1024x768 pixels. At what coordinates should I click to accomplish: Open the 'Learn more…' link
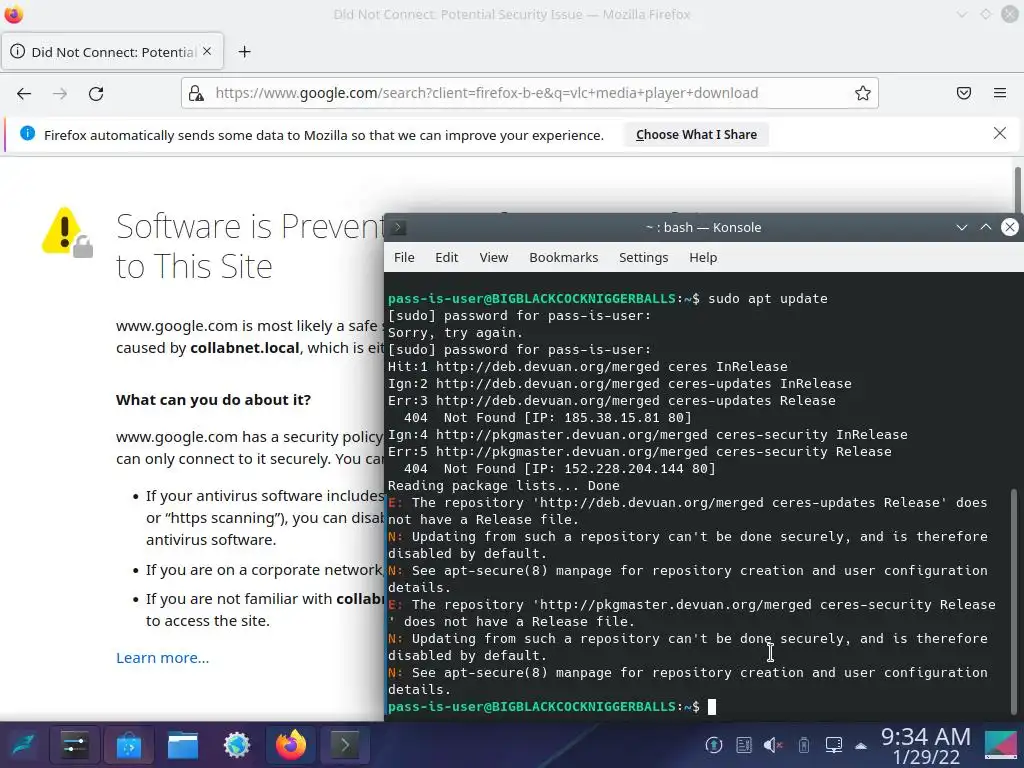tap(163, 658)
